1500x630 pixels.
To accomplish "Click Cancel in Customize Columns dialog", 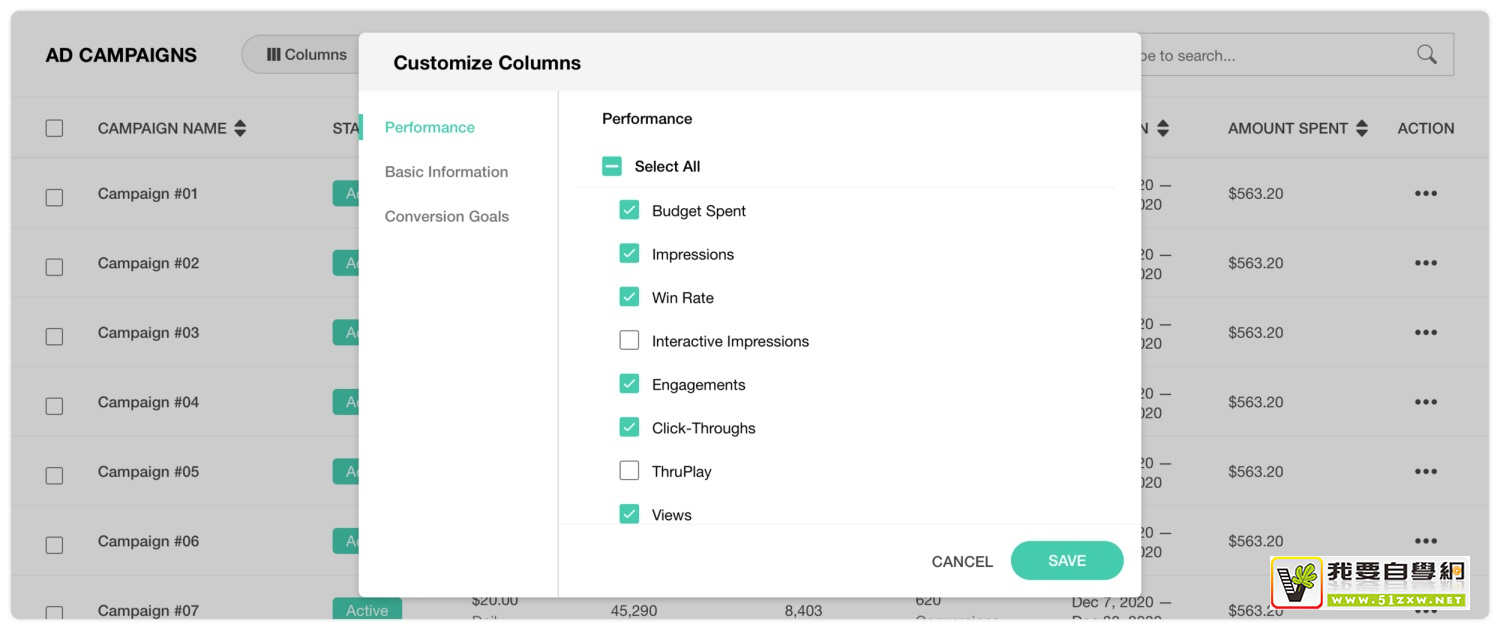I will pyautogui.click(x=962, y=561).
